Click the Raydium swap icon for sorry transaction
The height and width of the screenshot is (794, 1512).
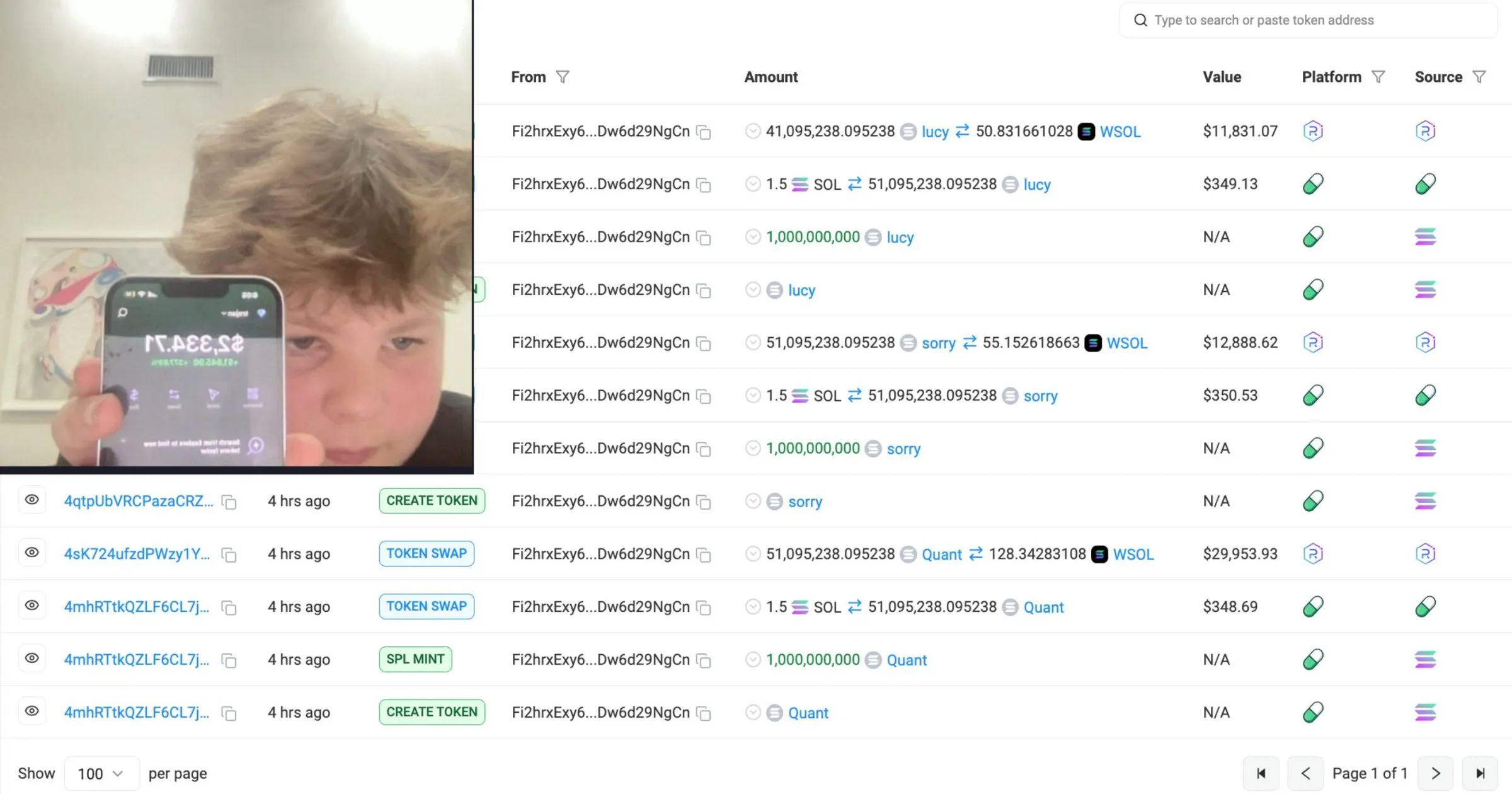[x=1313, y=342]
